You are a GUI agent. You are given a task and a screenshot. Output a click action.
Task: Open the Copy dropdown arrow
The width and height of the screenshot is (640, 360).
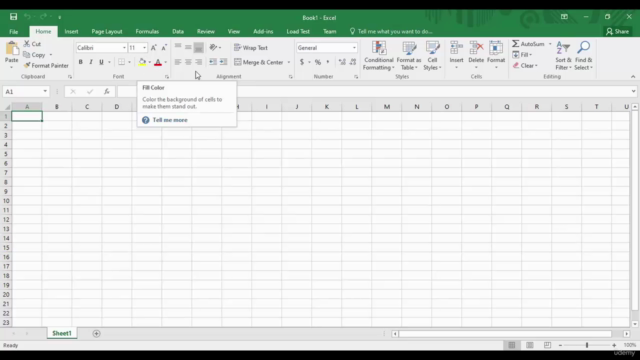(51, 55)
